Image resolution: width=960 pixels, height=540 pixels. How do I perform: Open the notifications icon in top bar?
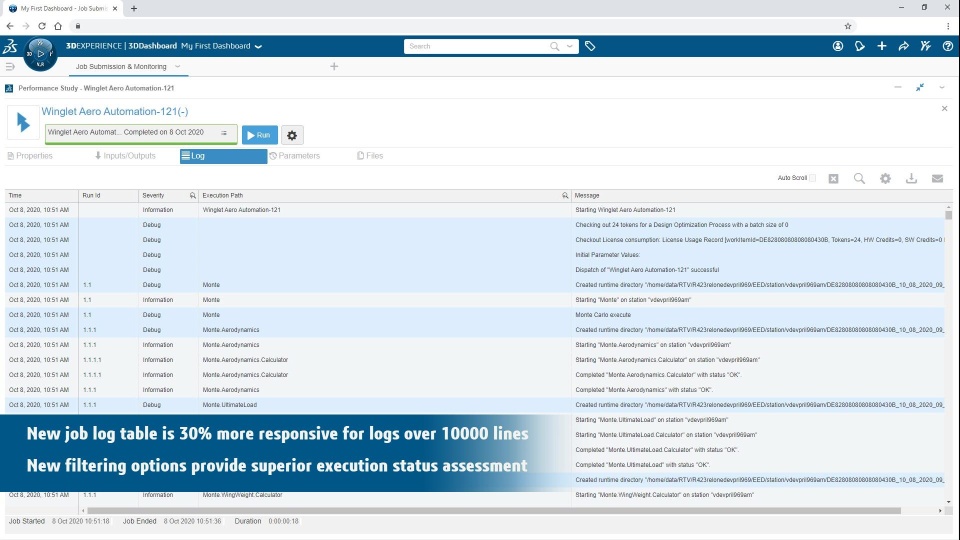(860, 46)
